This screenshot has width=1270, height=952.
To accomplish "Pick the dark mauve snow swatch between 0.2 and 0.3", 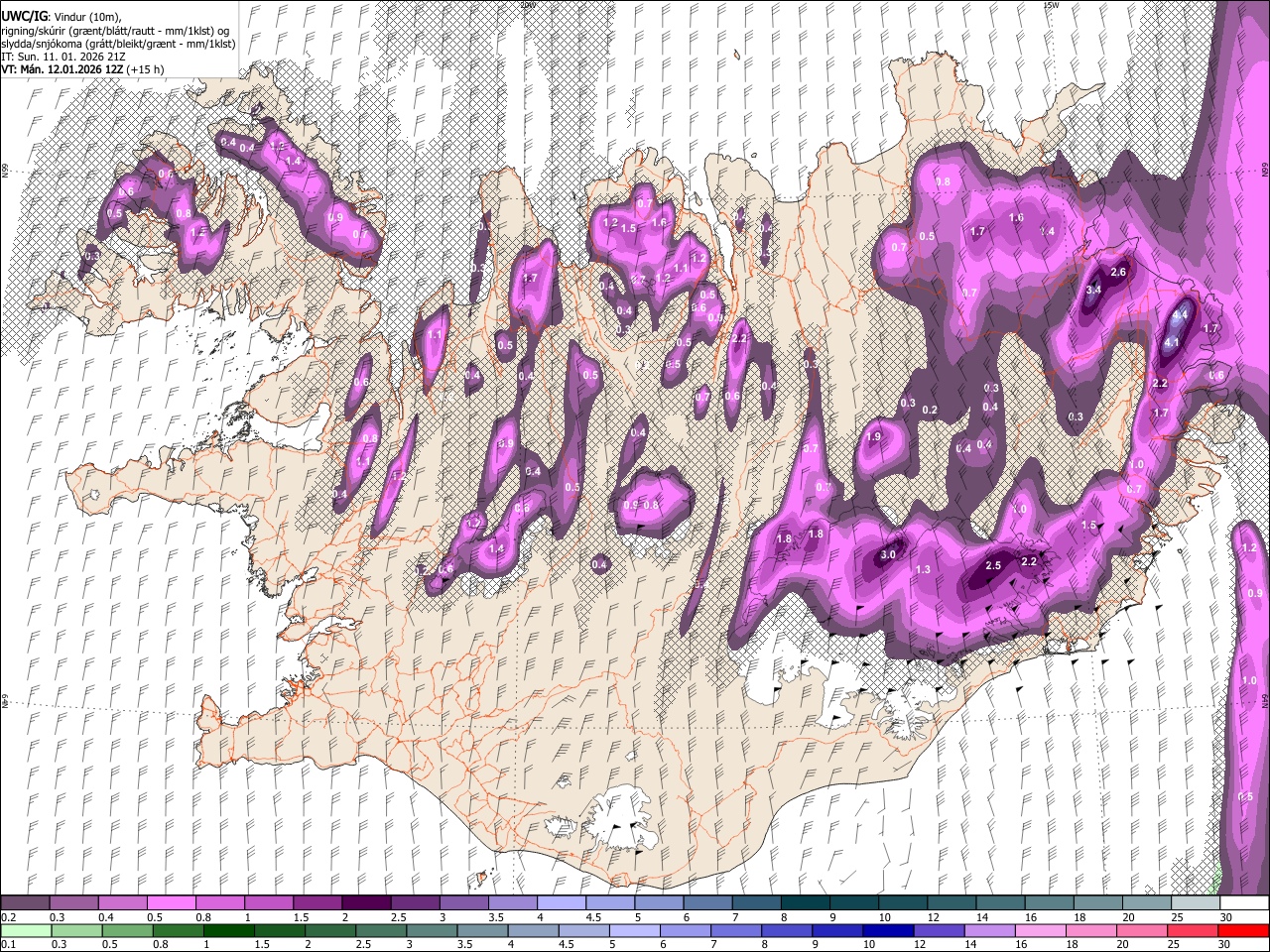I will pyautogui.click(x=25, y=902).
